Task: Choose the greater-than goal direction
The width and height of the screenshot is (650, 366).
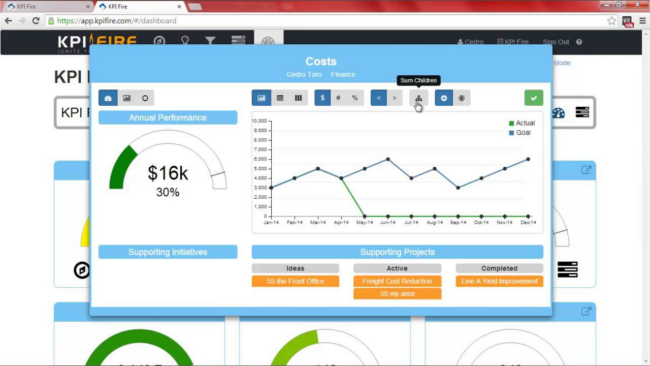Action: [x=394, y=98]
